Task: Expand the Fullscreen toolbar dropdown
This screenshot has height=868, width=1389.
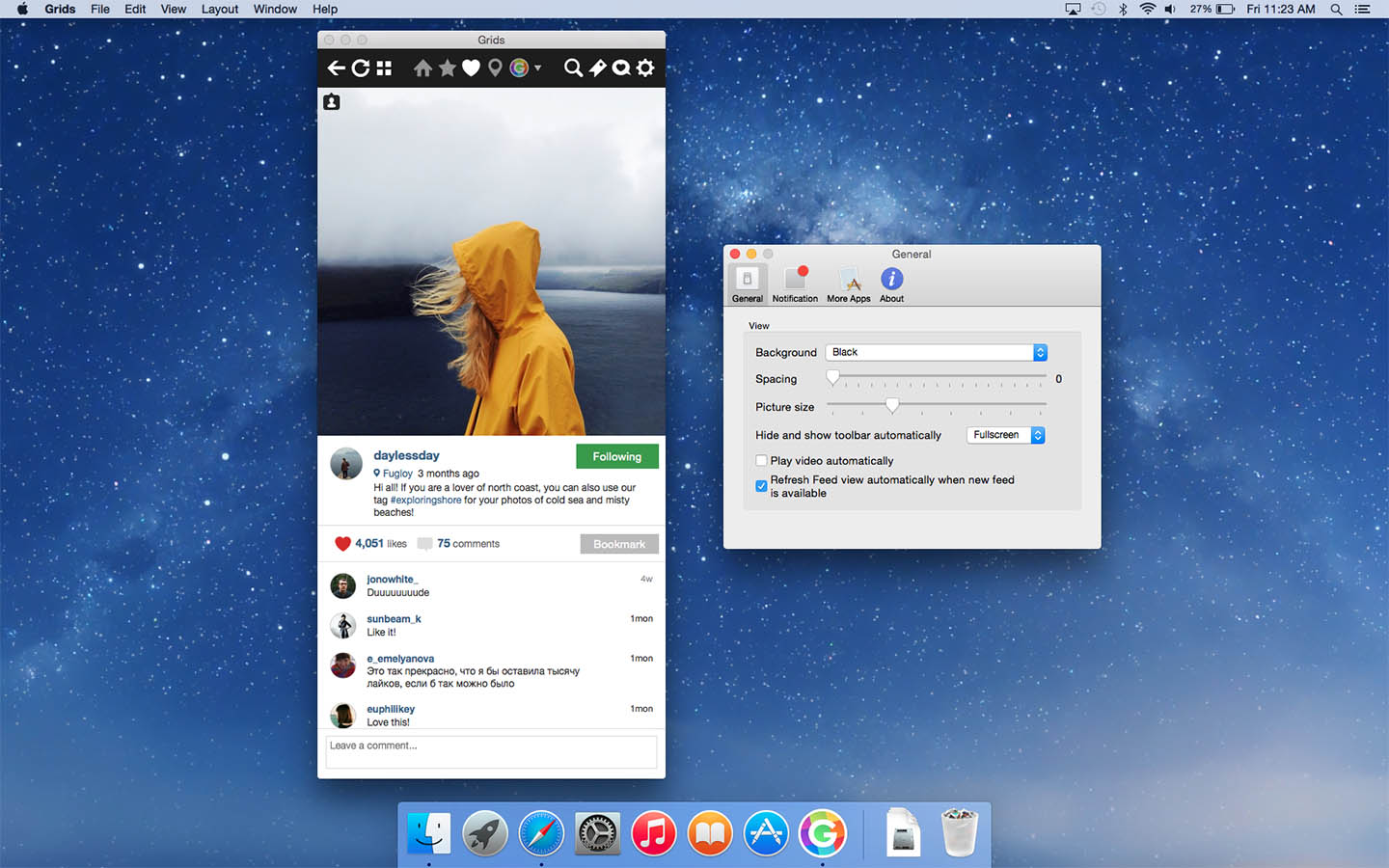Action: pyautogui.click(x=1005, y=435)
